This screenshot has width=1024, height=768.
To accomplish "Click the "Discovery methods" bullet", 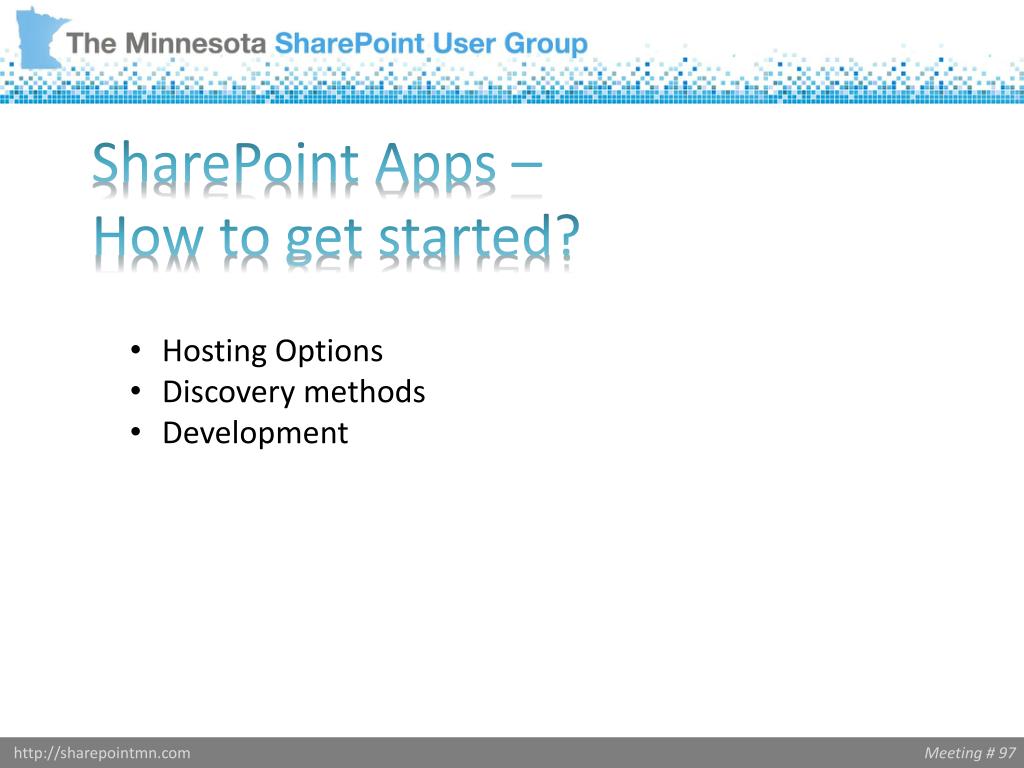I will pos(294,392).
